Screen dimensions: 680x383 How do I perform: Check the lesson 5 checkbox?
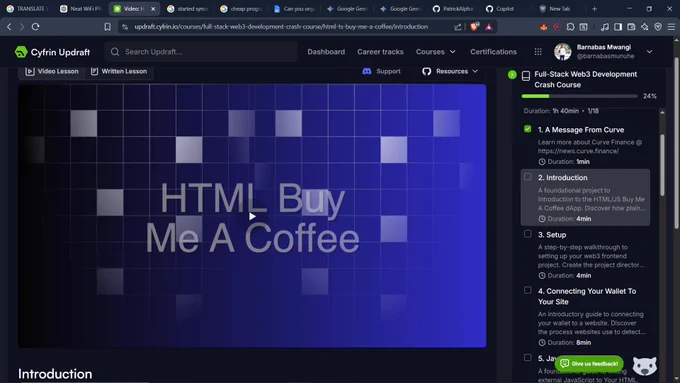[x=527, y=357]
